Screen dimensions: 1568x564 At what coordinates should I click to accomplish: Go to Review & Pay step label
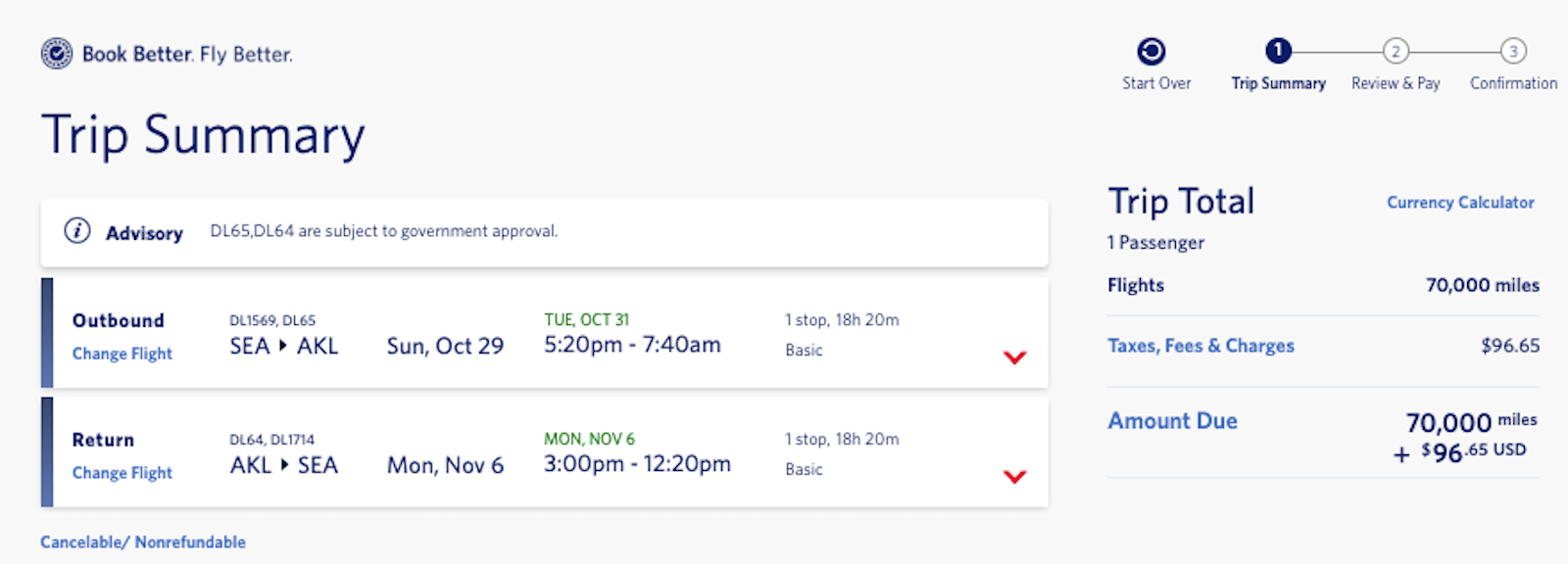(1396, 84)
